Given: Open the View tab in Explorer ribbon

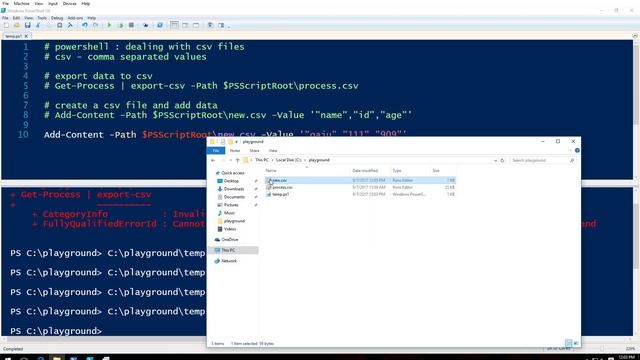Looking at the screenshot, I should click(273, 151).
